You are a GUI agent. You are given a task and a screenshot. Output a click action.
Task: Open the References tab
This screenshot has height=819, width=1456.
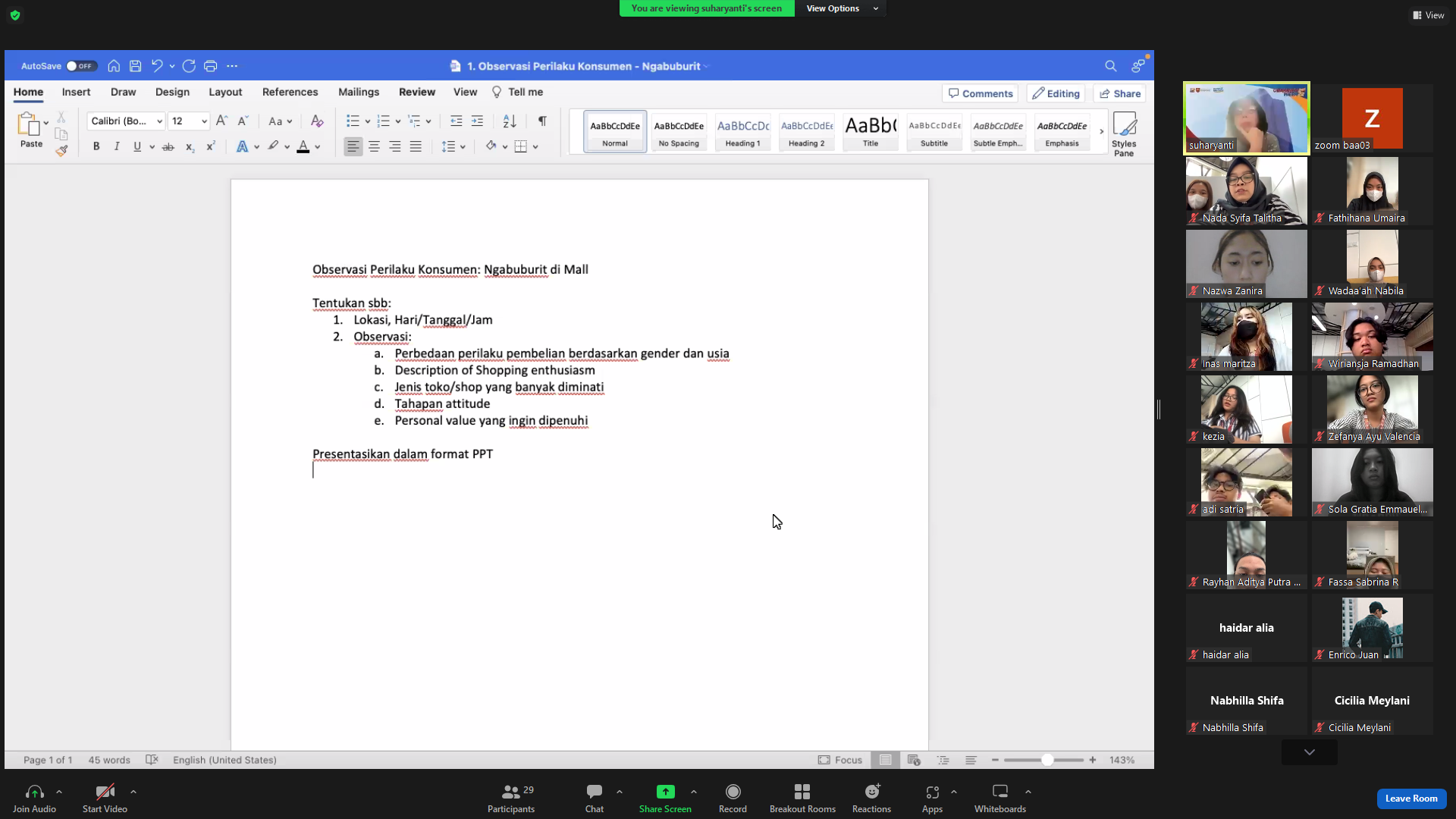click(x=290, y=92)
